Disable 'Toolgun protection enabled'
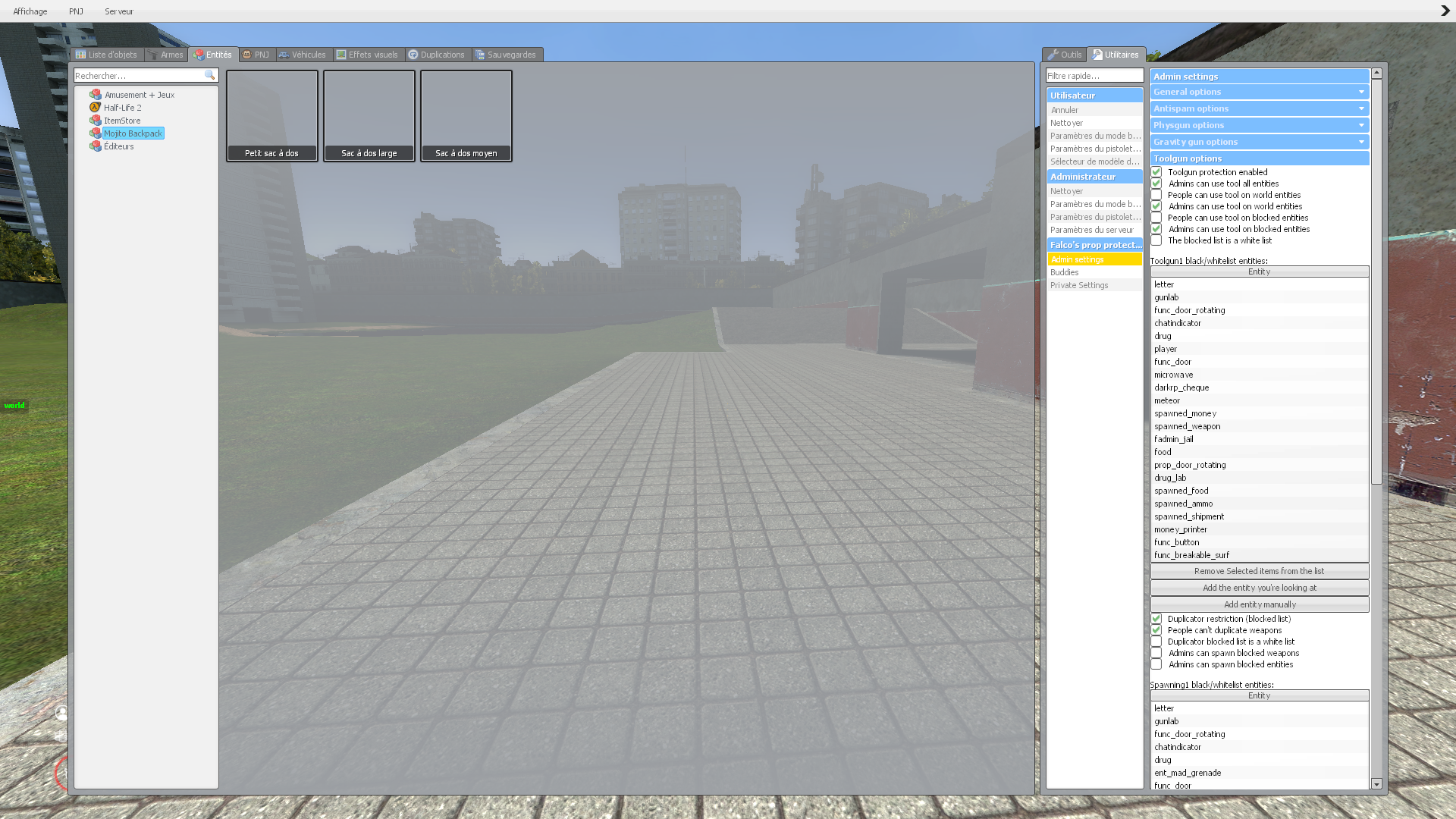The image size is (1456, 819). (x=1156, y=171)
